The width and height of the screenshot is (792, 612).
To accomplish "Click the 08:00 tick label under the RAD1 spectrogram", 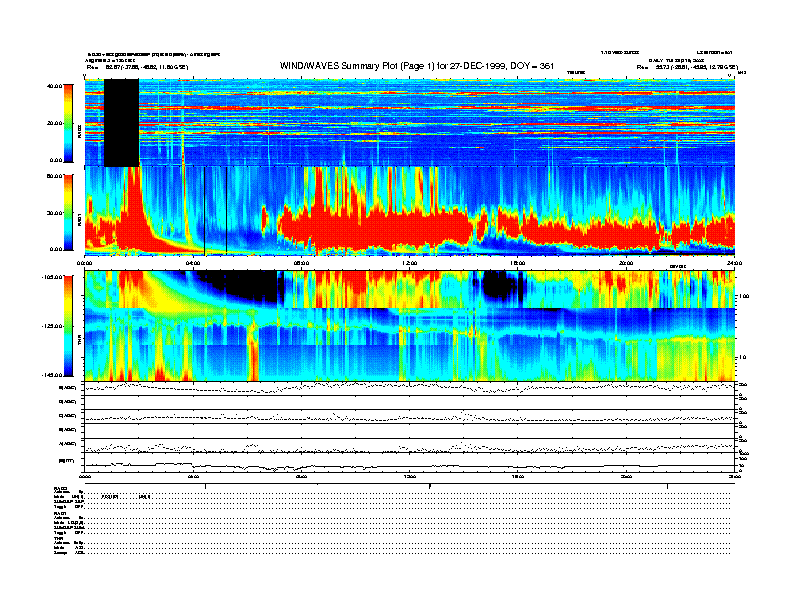I will coord(301,263).
